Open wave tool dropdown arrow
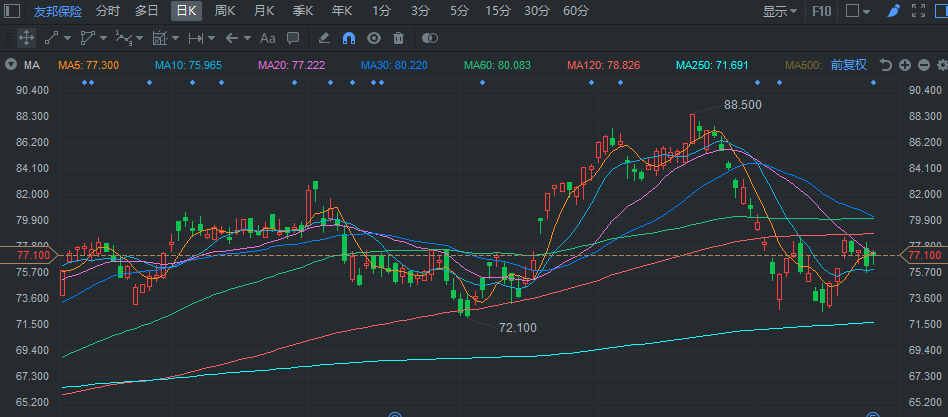Screen dimensions: 948x417 click(140, 38)
